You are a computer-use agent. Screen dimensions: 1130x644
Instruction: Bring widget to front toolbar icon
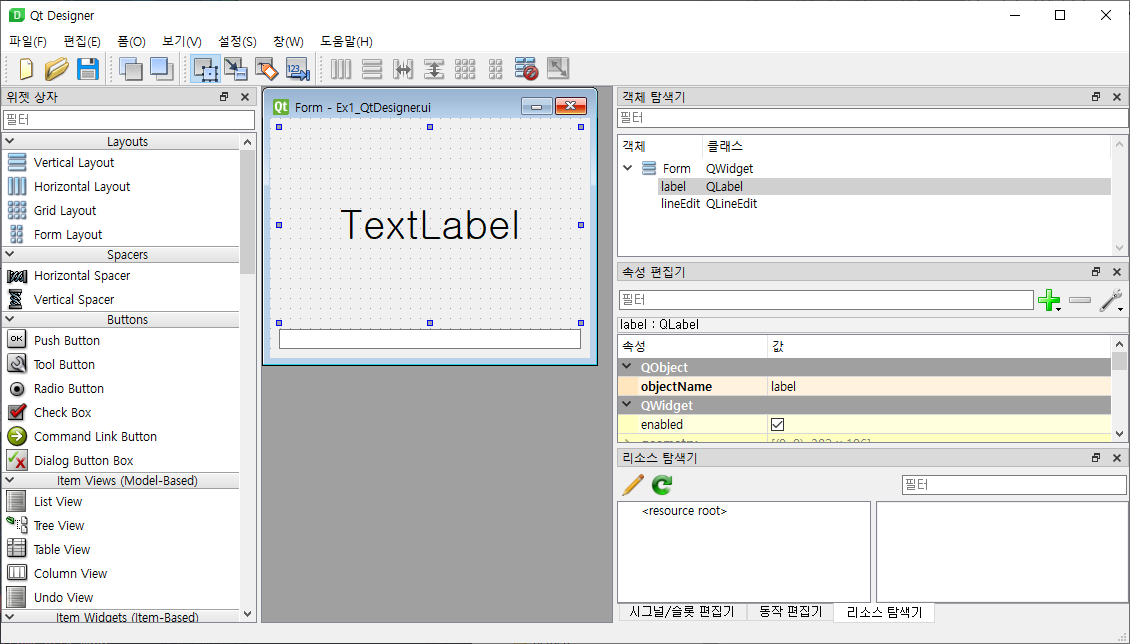[x=161, y=69]
